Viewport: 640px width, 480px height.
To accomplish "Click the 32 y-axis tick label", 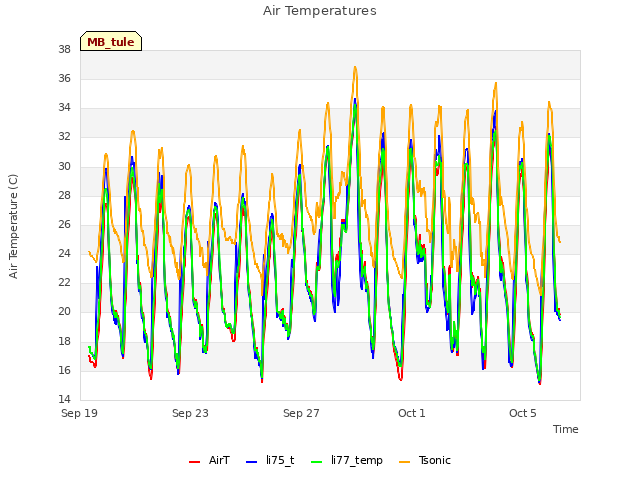I will coord(64,137).
